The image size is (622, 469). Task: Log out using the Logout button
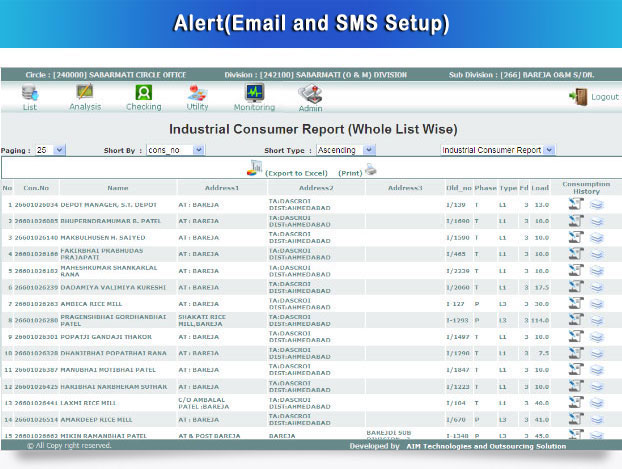tap(594, 97)
